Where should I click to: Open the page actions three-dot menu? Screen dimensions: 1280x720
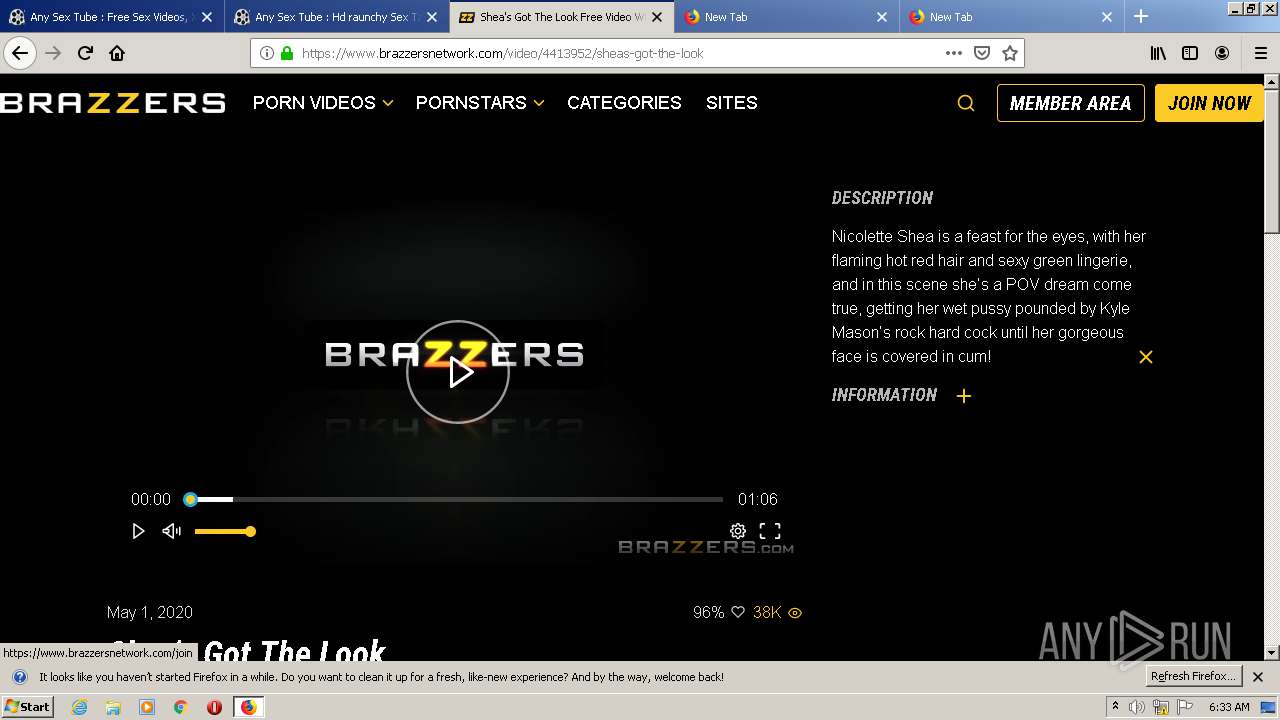tap(954, 53)
